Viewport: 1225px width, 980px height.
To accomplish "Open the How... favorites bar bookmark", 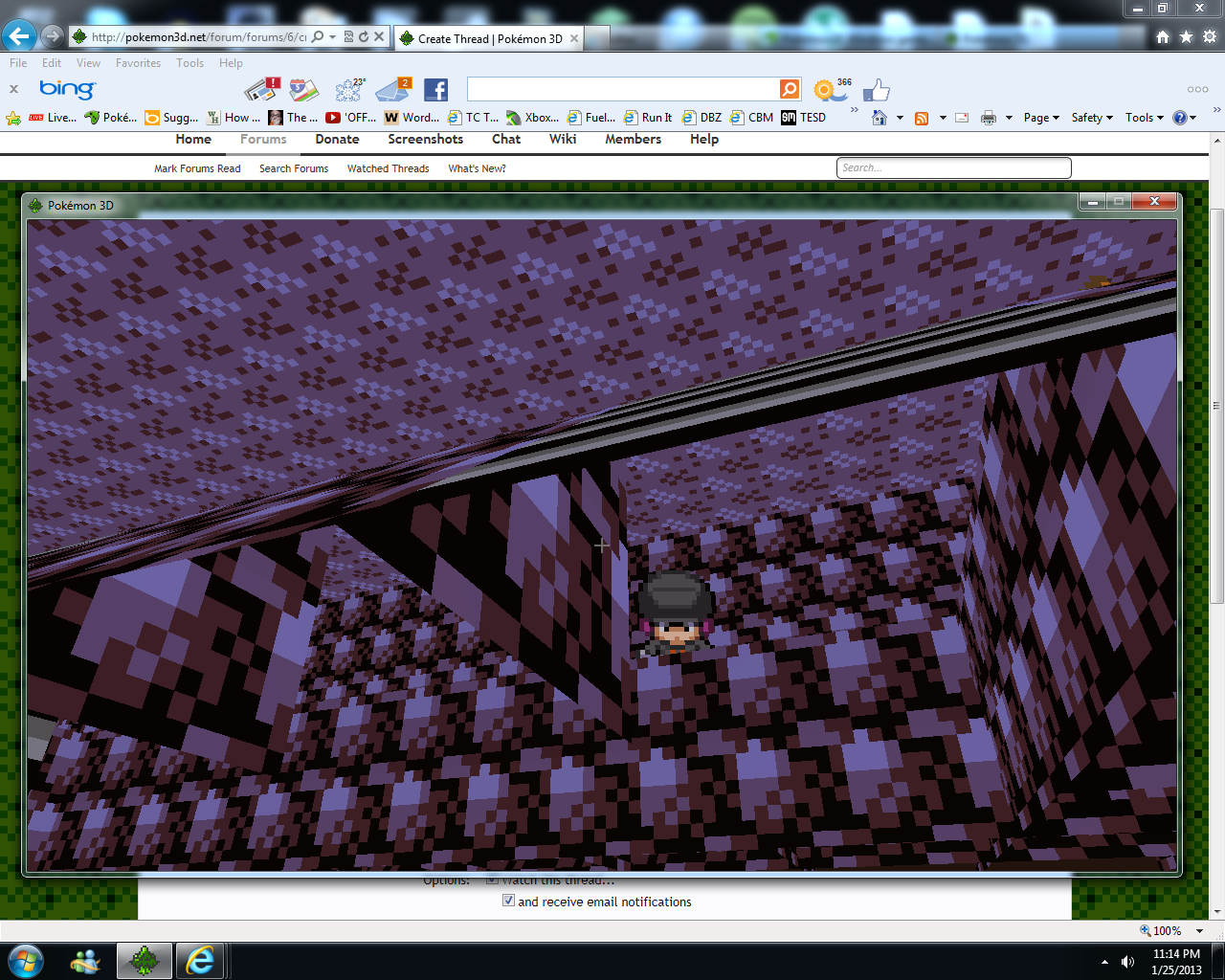I will (234, 118).
